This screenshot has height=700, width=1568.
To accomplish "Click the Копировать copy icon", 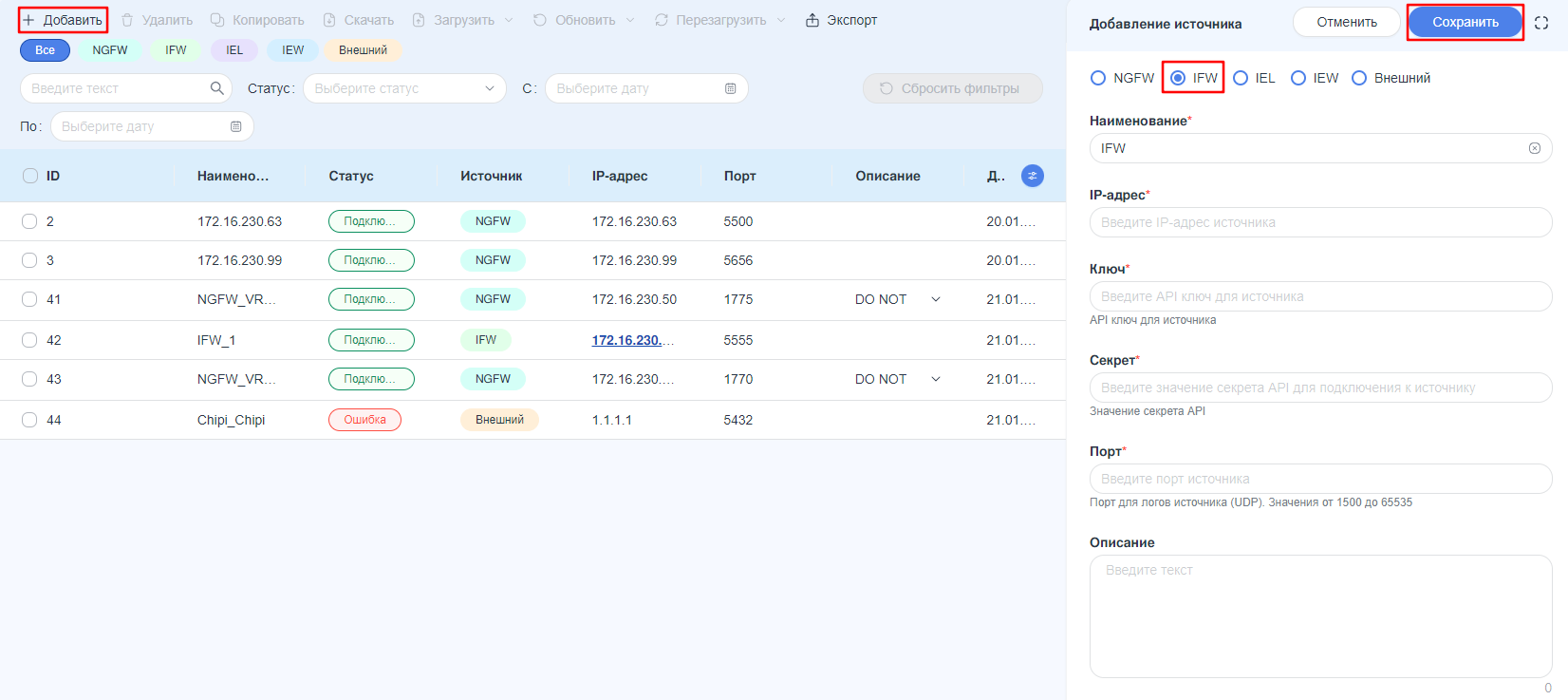I will point(217,20).
